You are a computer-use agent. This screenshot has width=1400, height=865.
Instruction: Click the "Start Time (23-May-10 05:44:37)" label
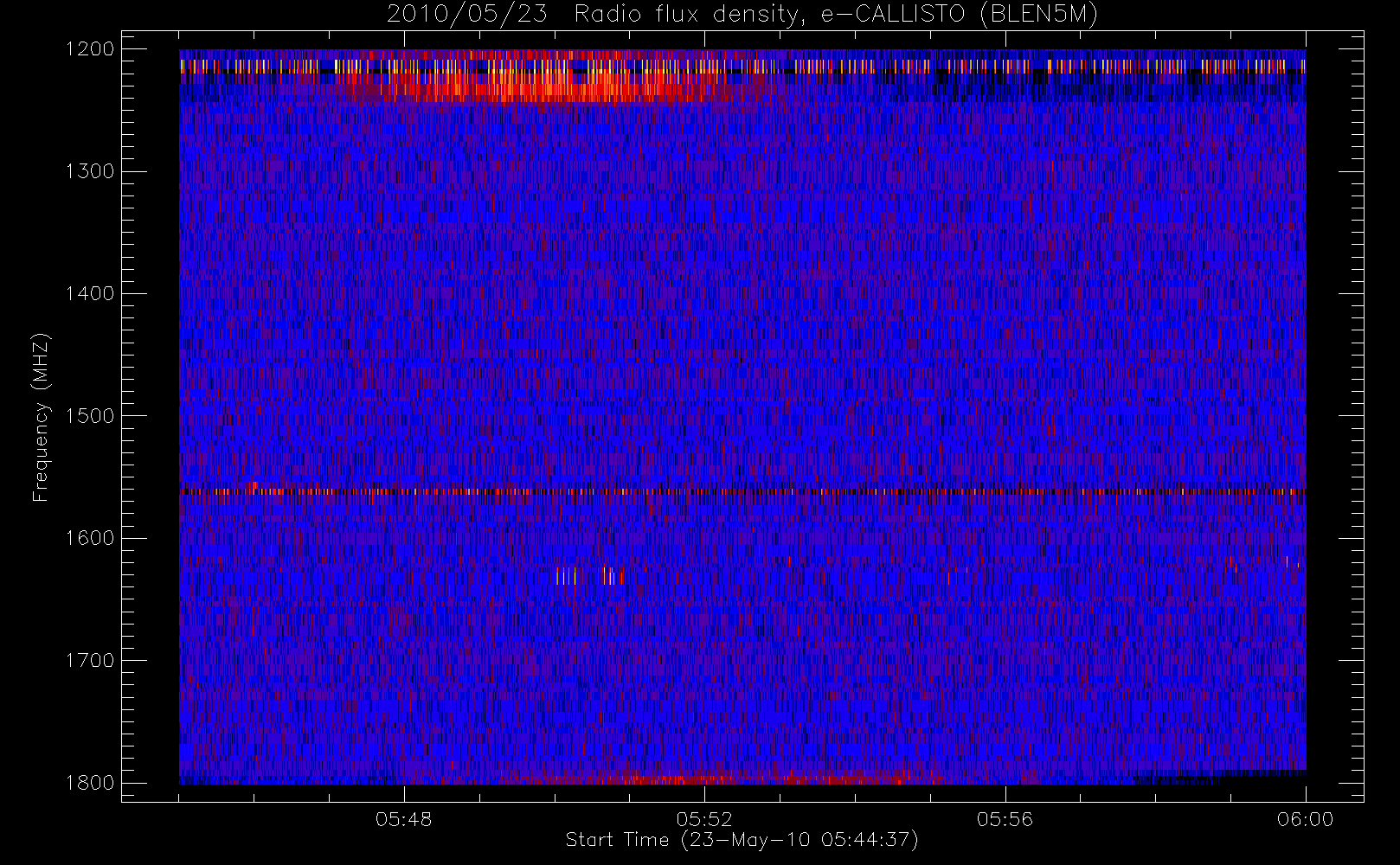742,840
